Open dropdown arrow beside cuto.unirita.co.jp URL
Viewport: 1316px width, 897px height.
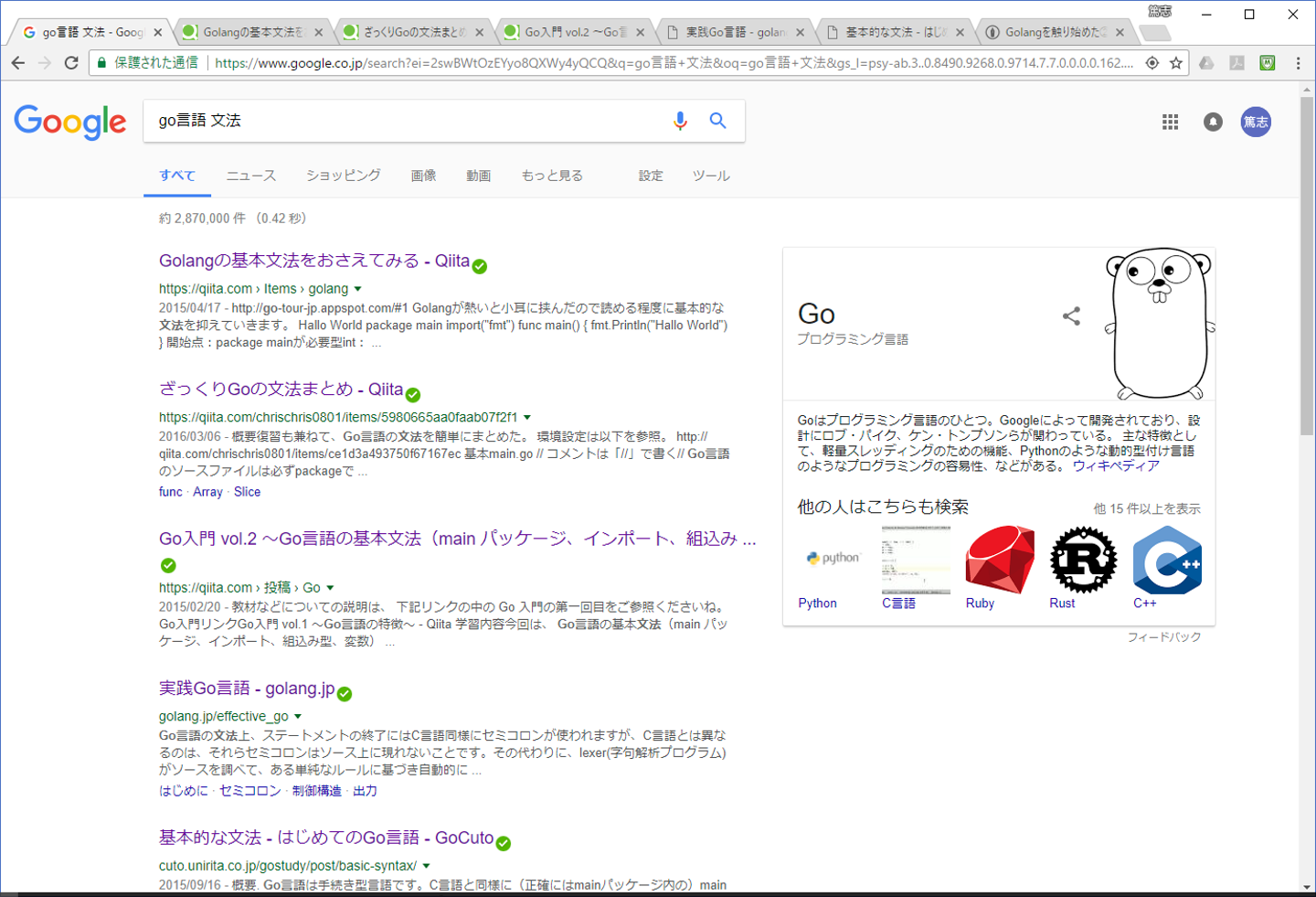pos(426,866)
